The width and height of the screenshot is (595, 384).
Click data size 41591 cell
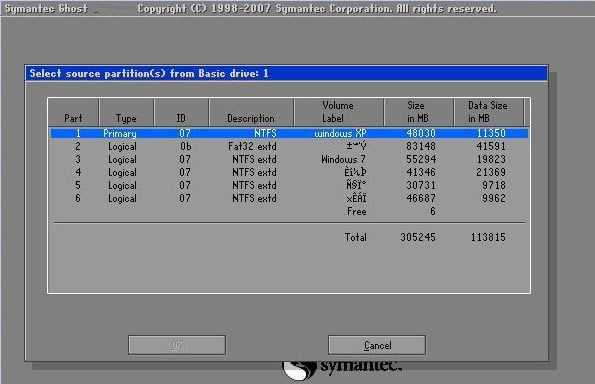[491, 146]
